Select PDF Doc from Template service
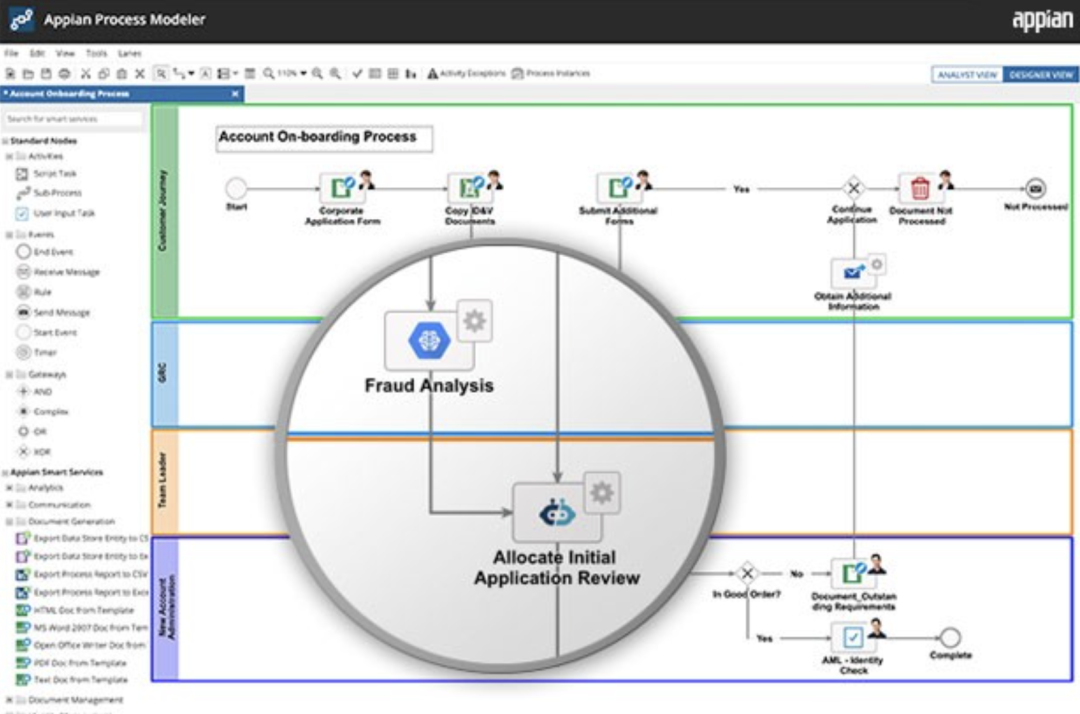The image size is (1080, 714). (72, 663)
